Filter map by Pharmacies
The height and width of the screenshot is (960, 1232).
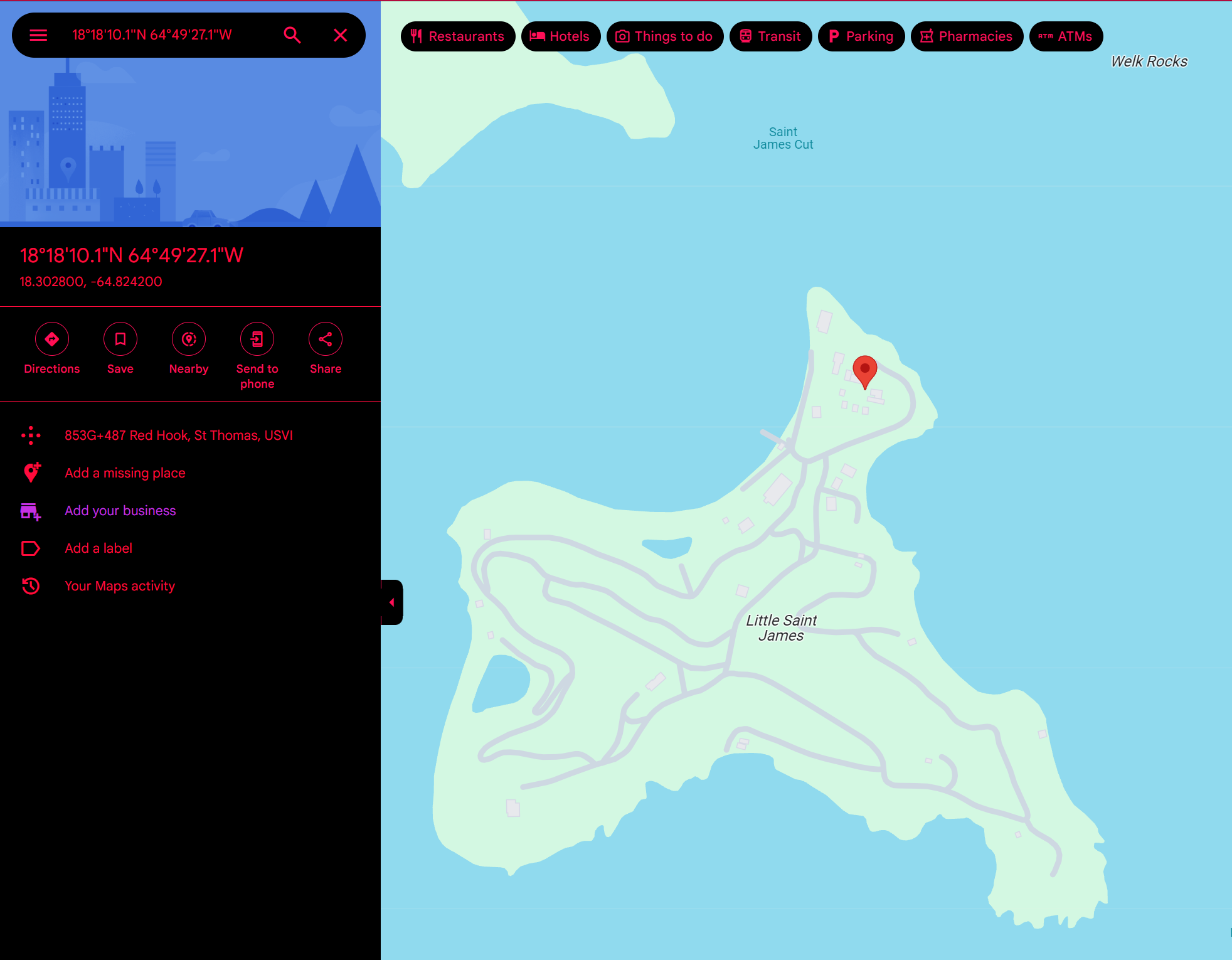[x=967, y=36]
